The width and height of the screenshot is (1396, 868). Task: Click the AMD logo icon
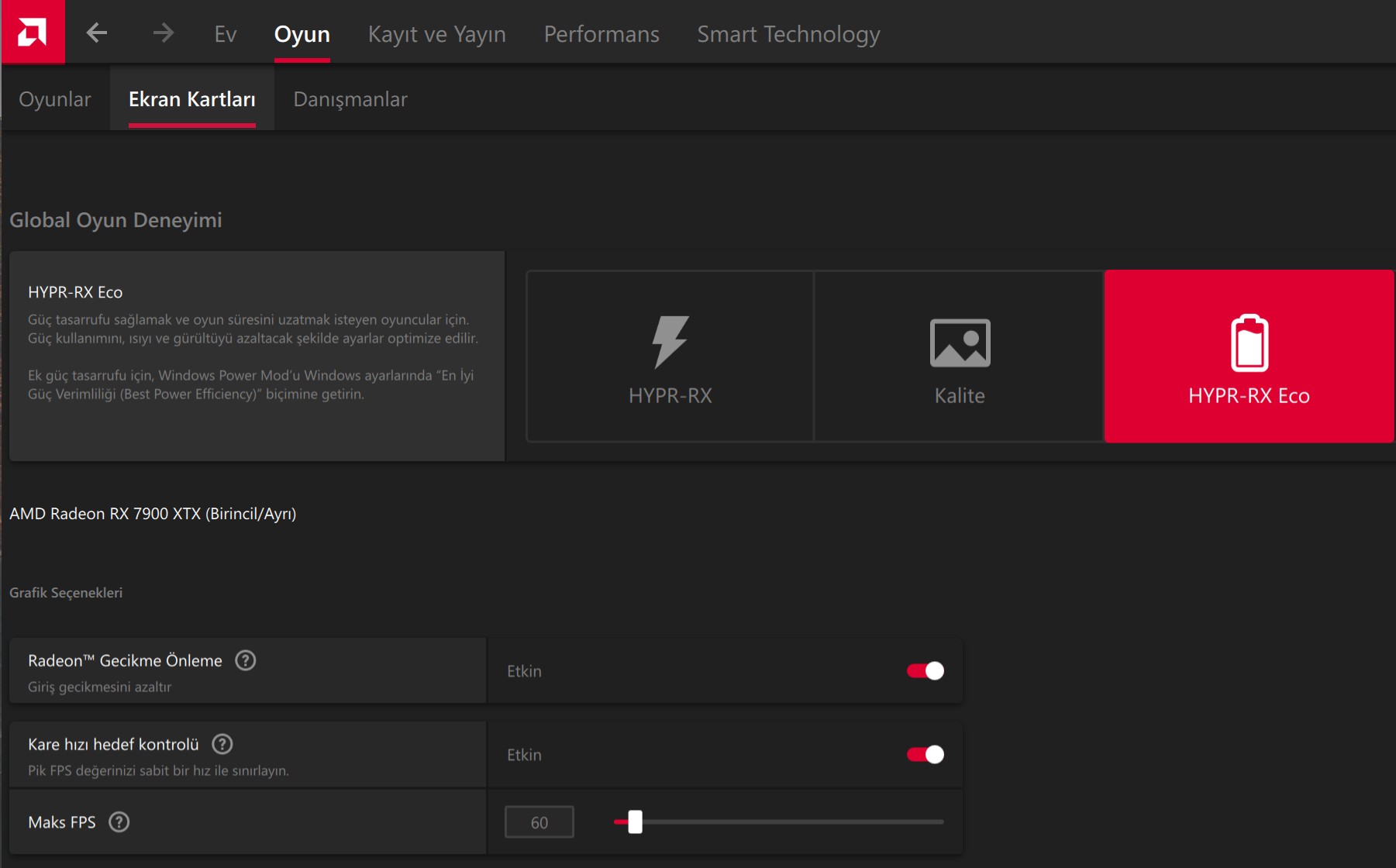pos(33,32)
